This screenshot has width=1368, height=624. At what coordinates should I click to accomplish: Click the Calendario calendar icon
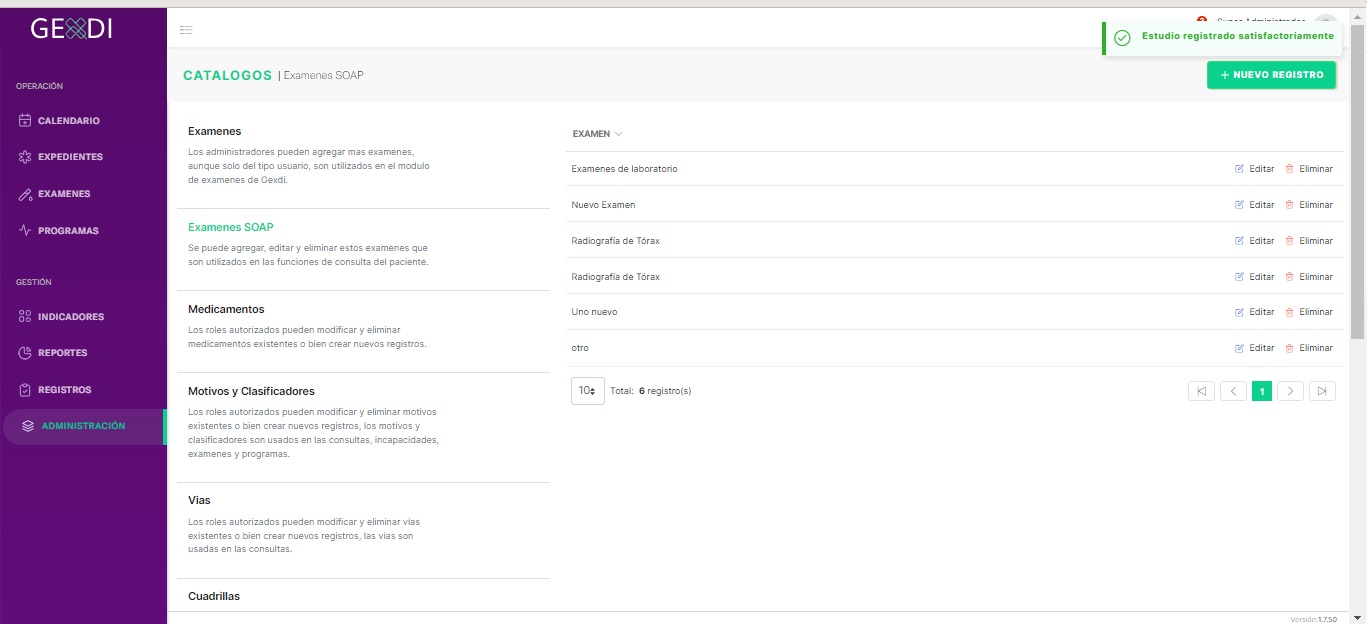tap(26, 121)
